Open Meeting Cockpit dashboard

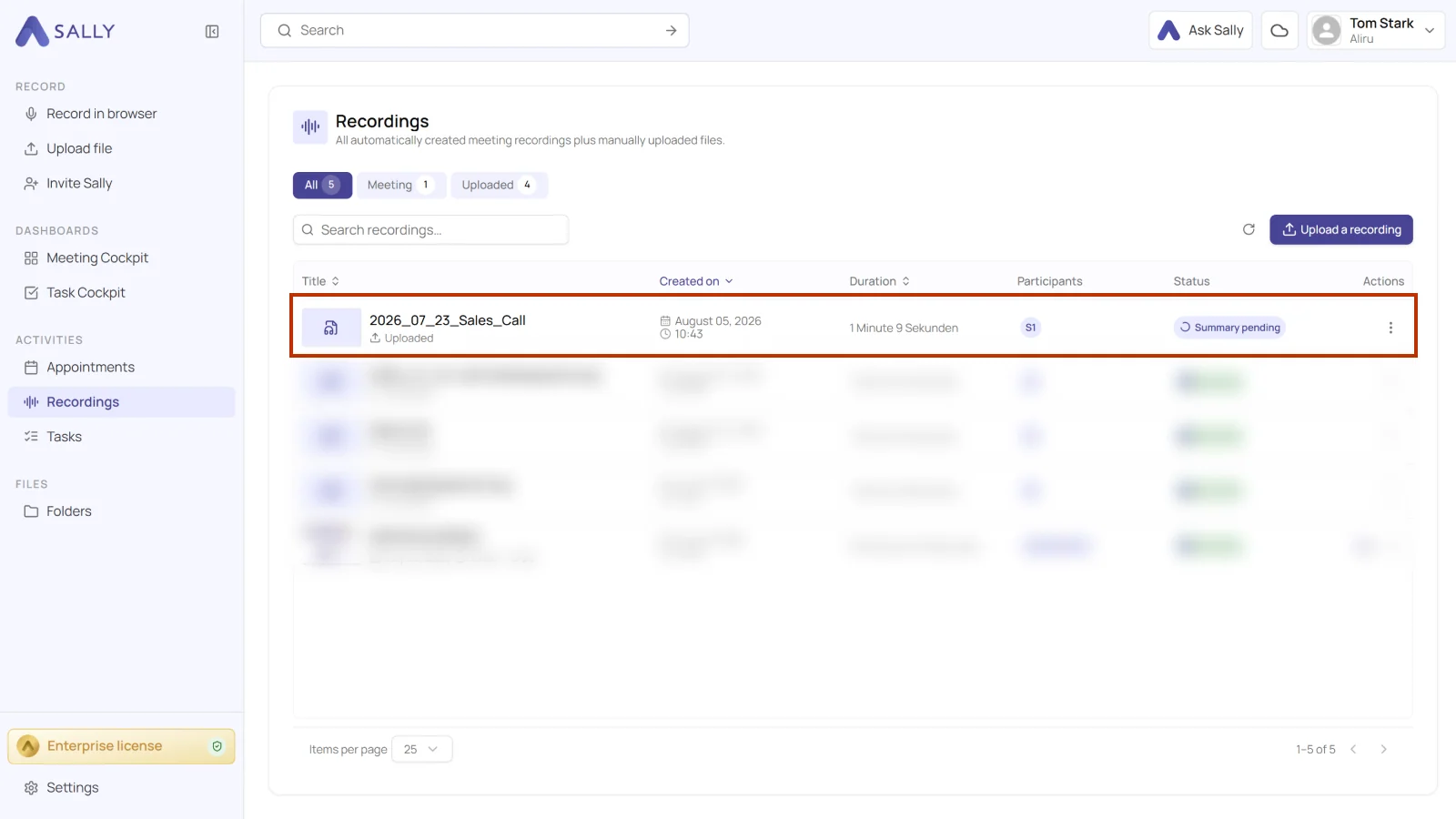click(122, 258)
